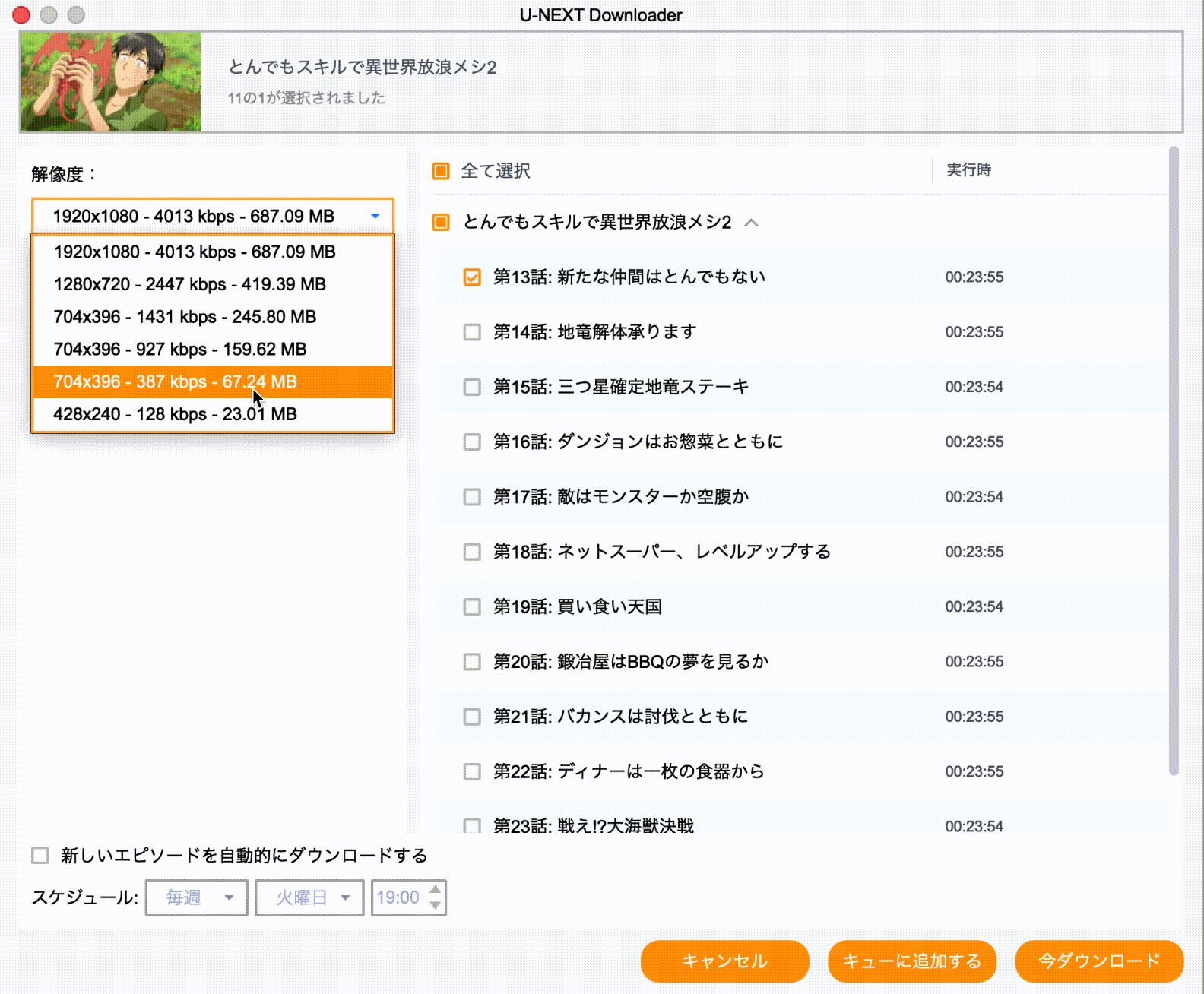Toggle the 全て選択 select-all checkbox

[441, 171]
